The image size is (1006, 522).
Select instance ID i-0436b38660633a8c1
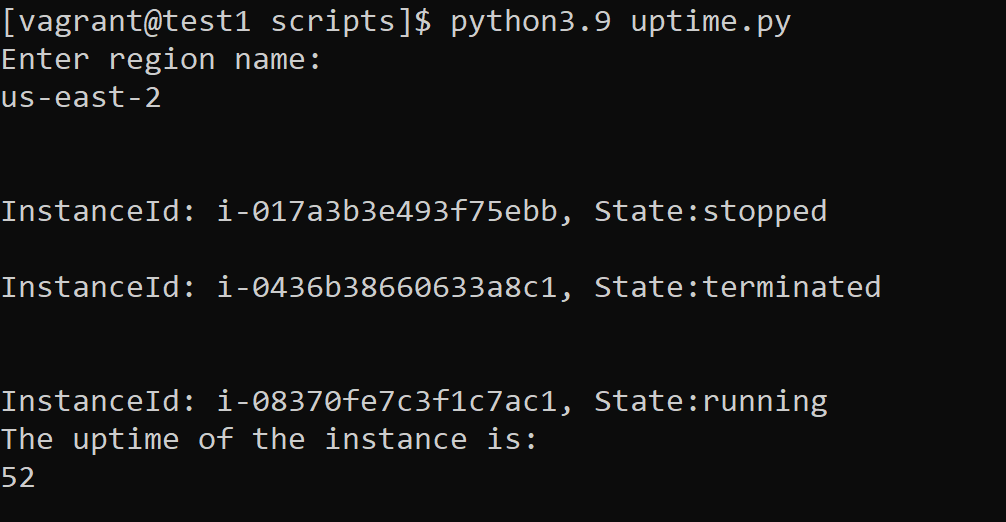[x=387, y=288]
